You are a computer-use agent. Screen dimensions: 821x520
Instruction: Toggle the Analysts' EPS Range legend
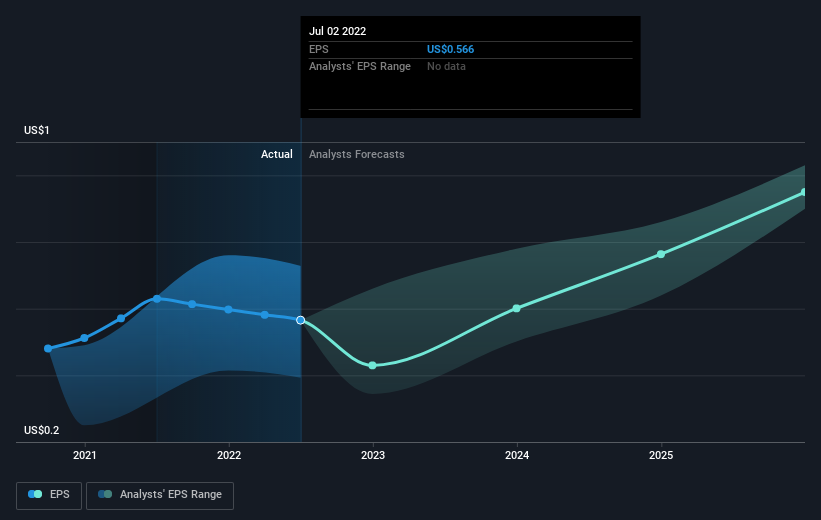click(x=160, y=495)
